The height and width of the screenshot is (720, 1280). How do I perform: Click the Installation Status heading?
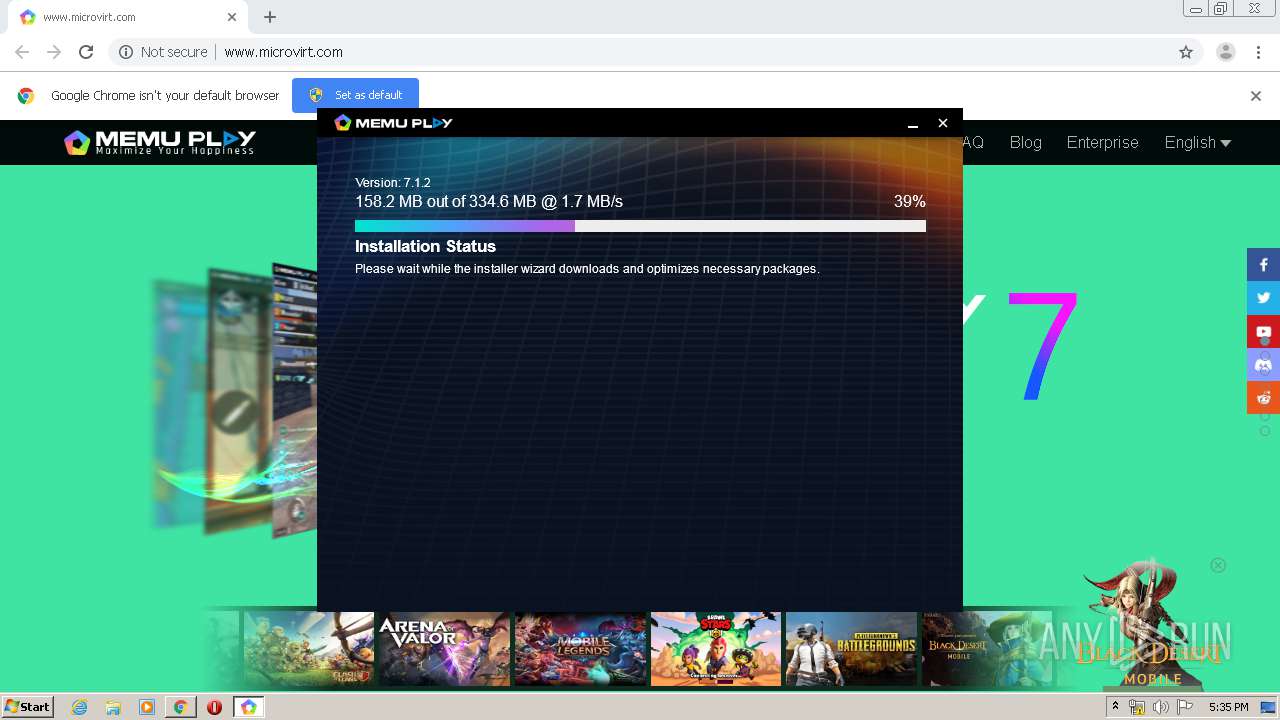point(425,246)
